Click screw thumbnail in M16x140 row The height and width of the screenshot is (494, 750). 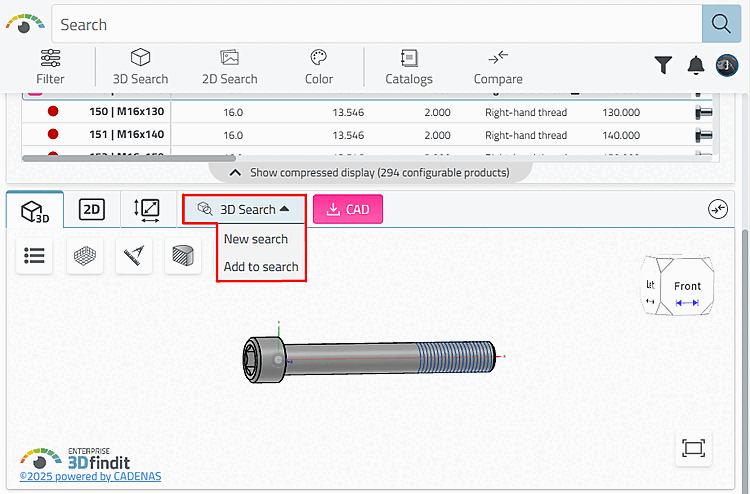tap(704, 135)
